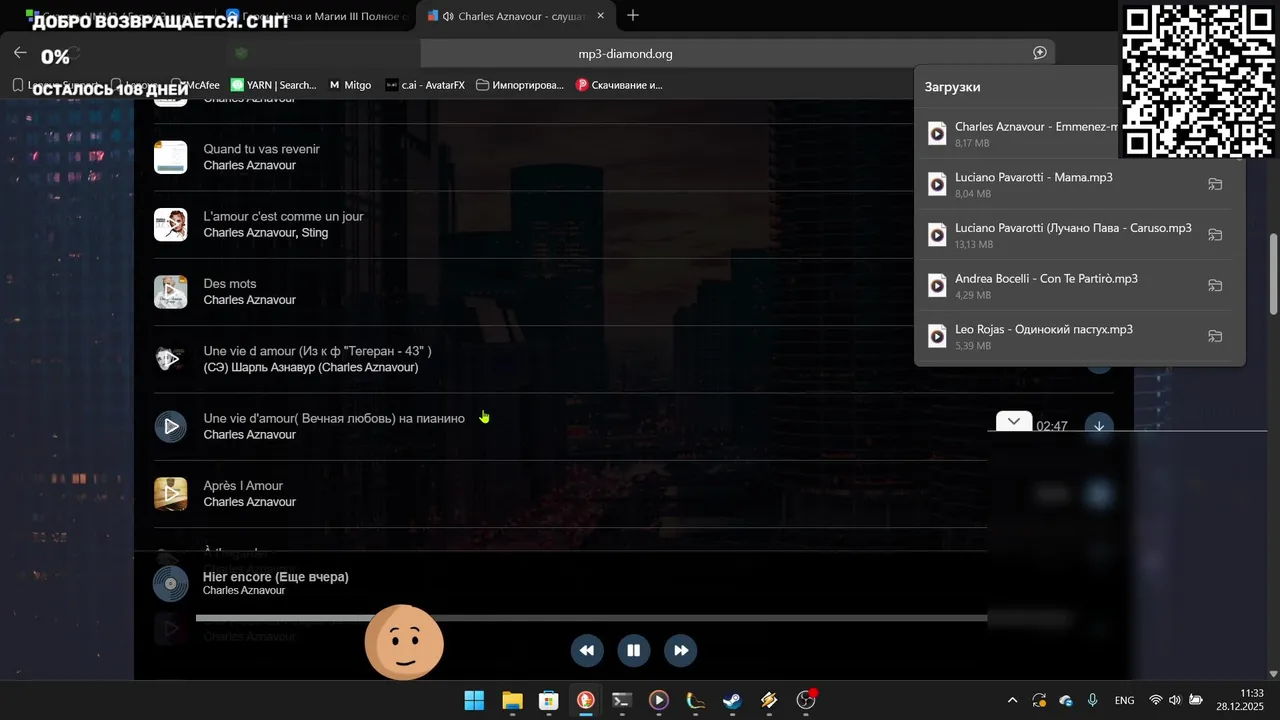Click Une vie d amour Тегеран-43 play thumbnail
Image resolution: width=1280 pixels, height=720 pixels.
coord(171,359)
